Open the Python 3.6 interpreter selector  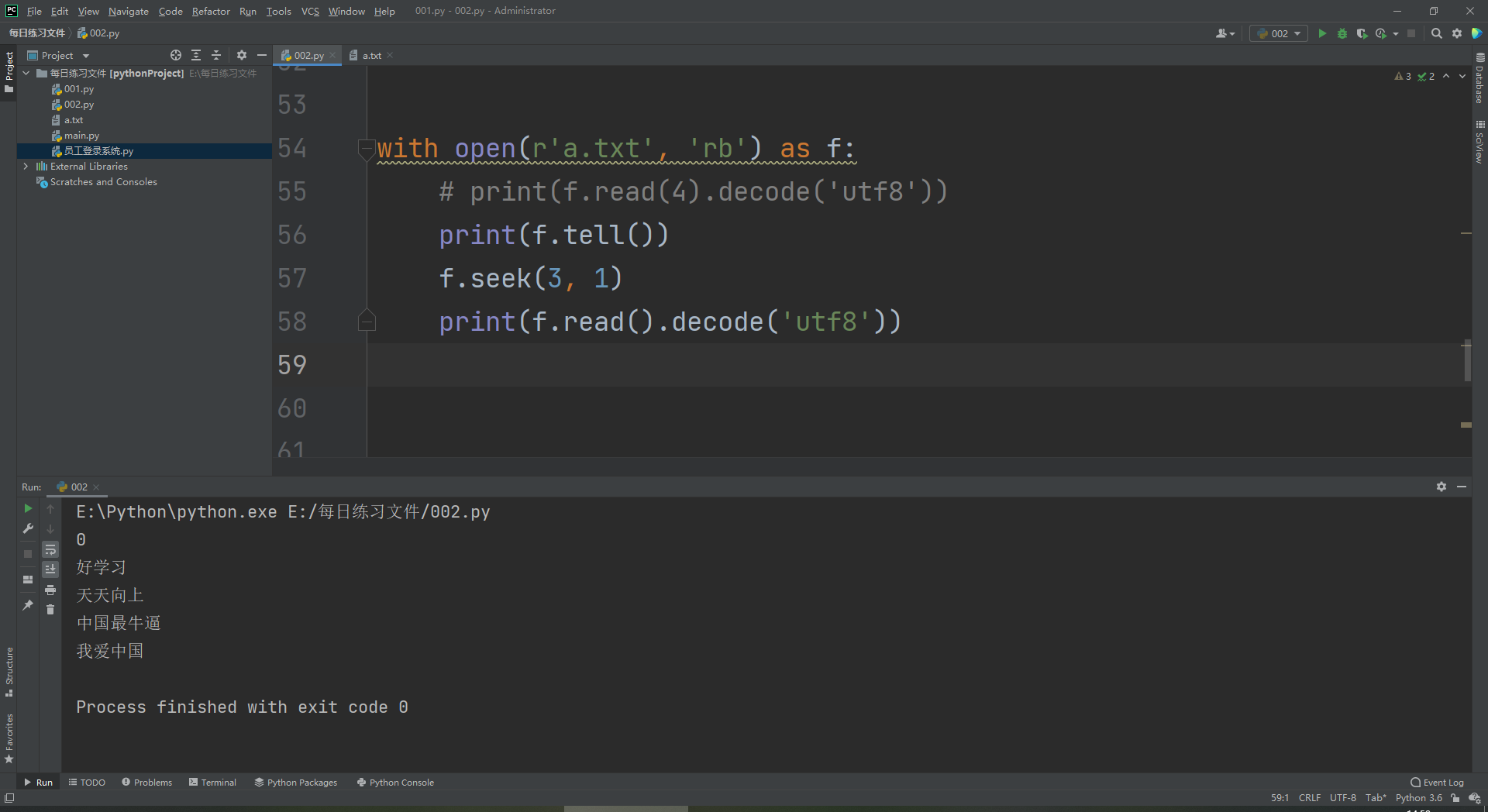tap(1419, 798)
